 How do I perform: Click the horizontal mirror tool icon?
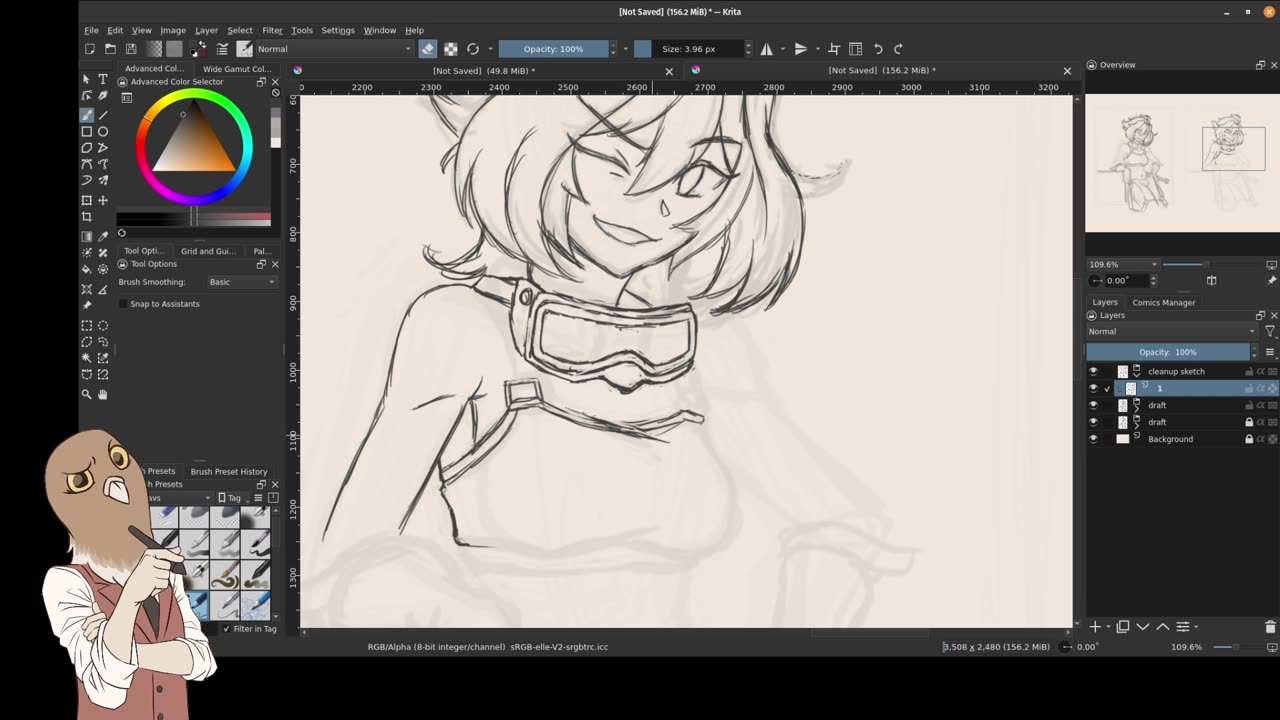(766, 49)
